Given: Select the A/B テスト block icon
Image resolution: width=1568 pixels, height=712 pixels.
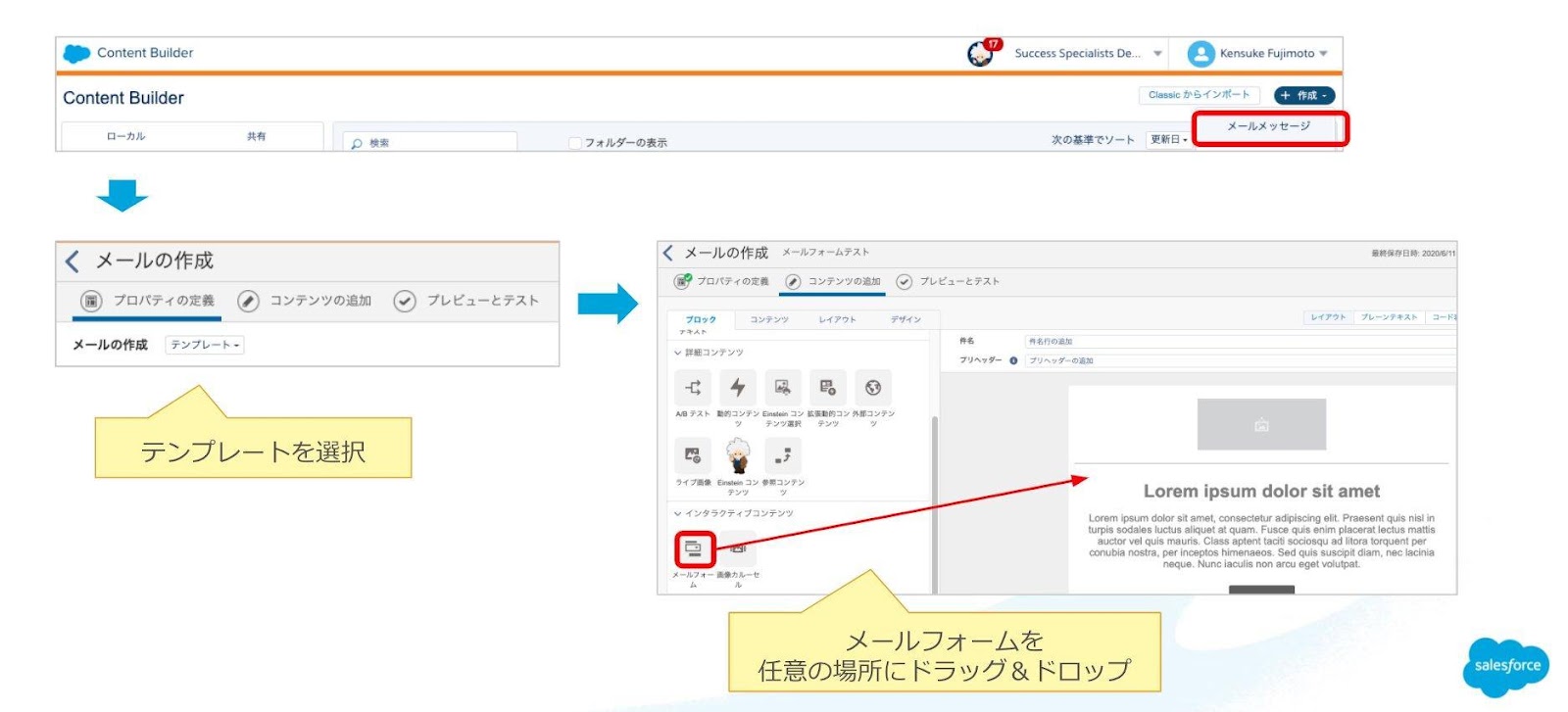Looking at the screenshot, I should point(693,388).
